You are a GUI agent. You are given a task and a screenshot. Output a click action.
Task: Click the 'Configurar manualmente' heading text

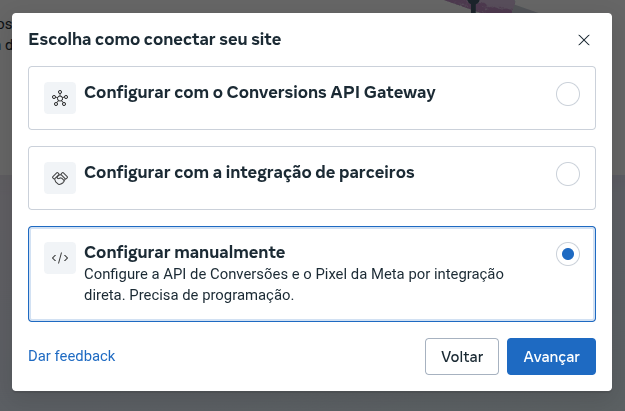click(185, 252)
